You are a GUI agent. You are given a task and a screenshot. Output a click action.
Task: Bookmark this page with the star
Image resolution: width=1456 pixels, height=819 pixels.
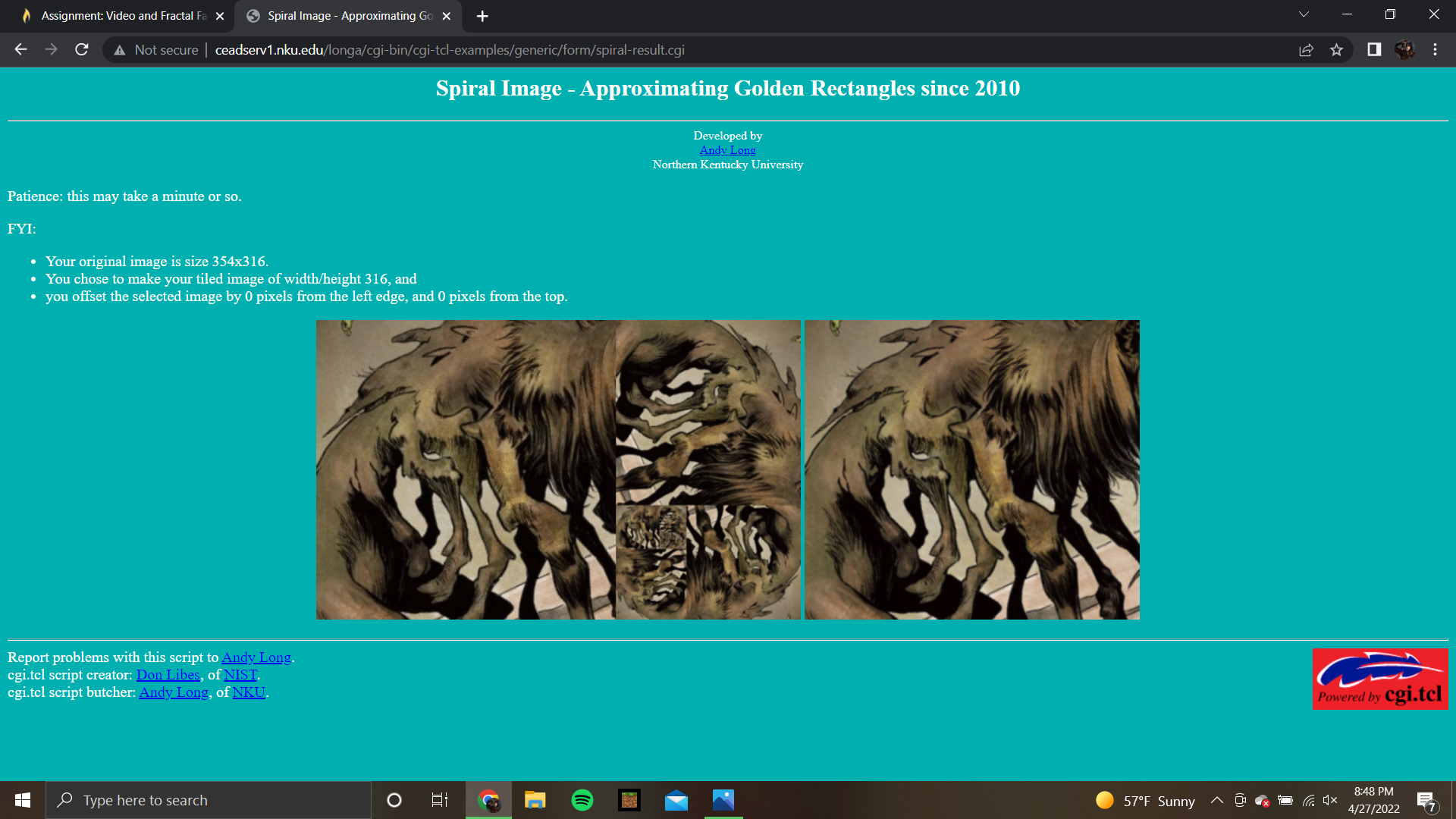tap(1336, 50)
